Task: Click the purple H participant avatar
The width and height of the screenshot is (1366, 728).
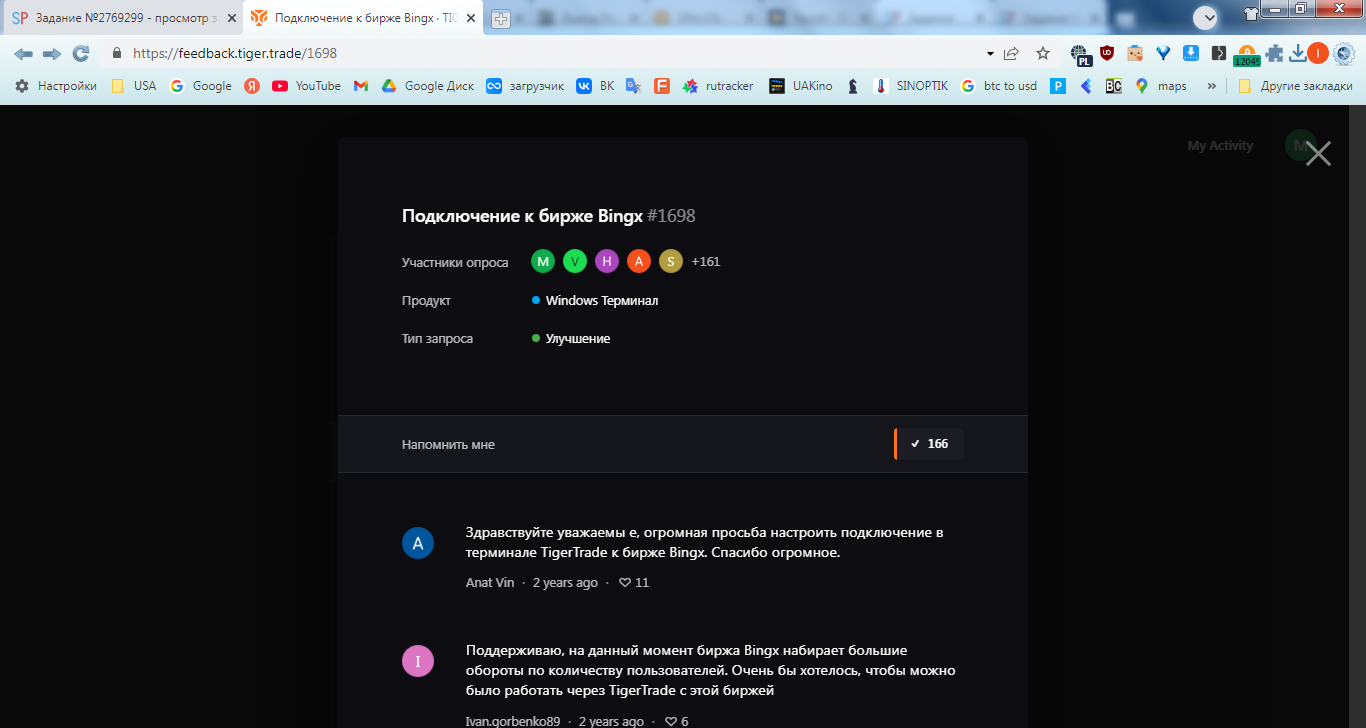Action: point(607,262)
